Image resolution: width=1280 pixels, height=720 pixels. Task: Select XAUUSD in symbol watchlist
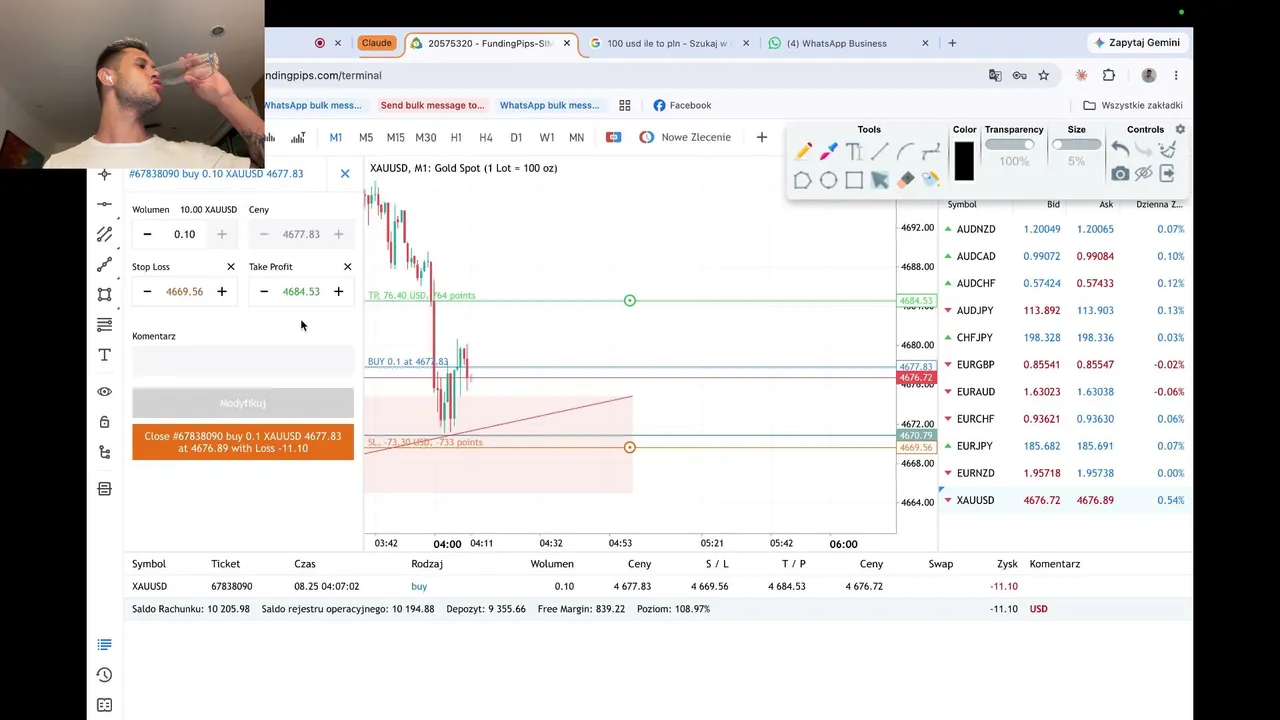pos(1064,500)
